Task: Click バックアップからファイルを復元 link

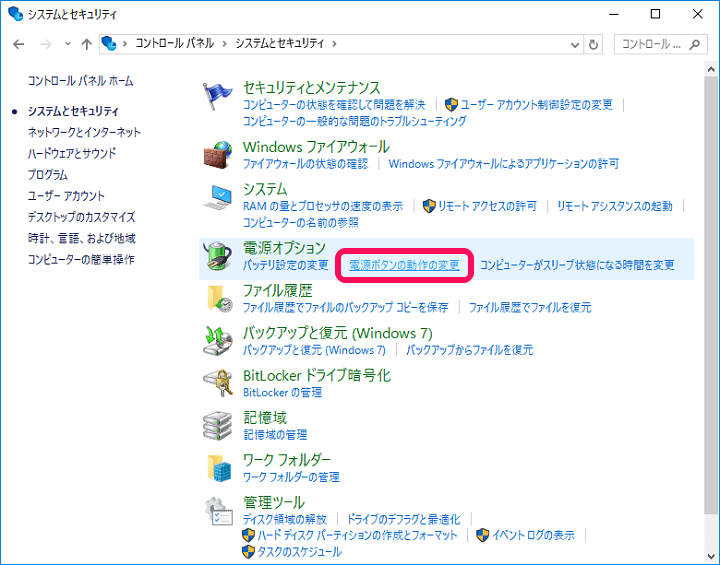Action: point(470,350)
